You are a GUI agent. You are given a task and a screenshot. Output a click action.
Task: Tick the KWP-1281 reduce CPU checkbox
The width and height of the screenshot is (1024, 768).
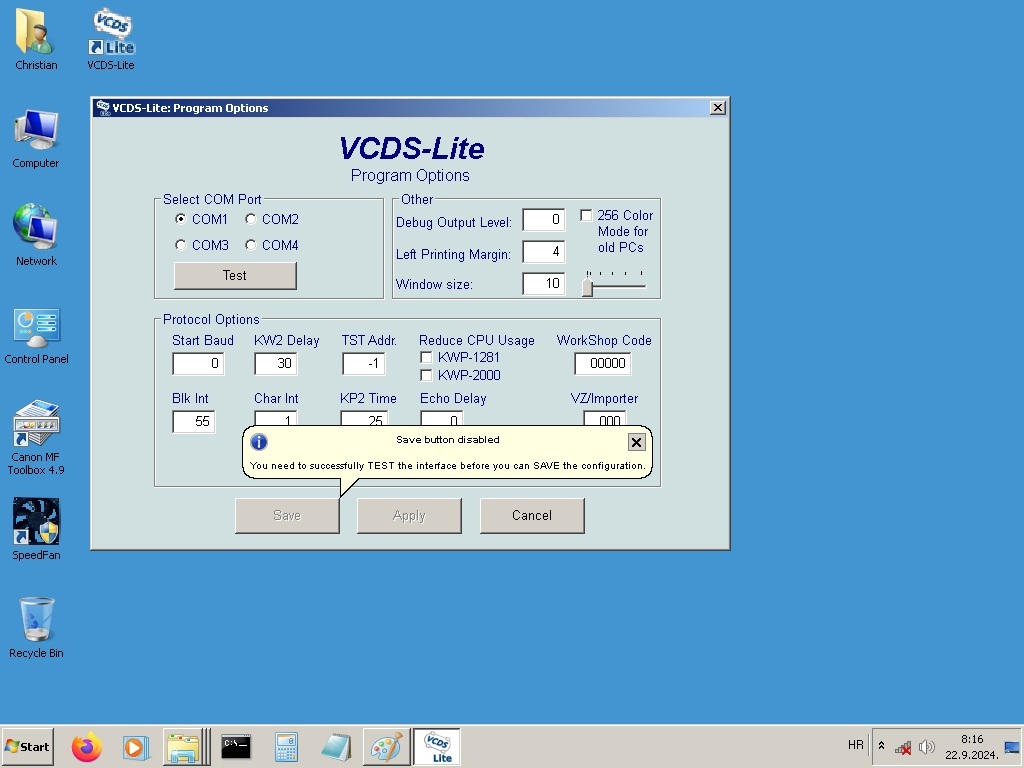(x=426, y=358)
